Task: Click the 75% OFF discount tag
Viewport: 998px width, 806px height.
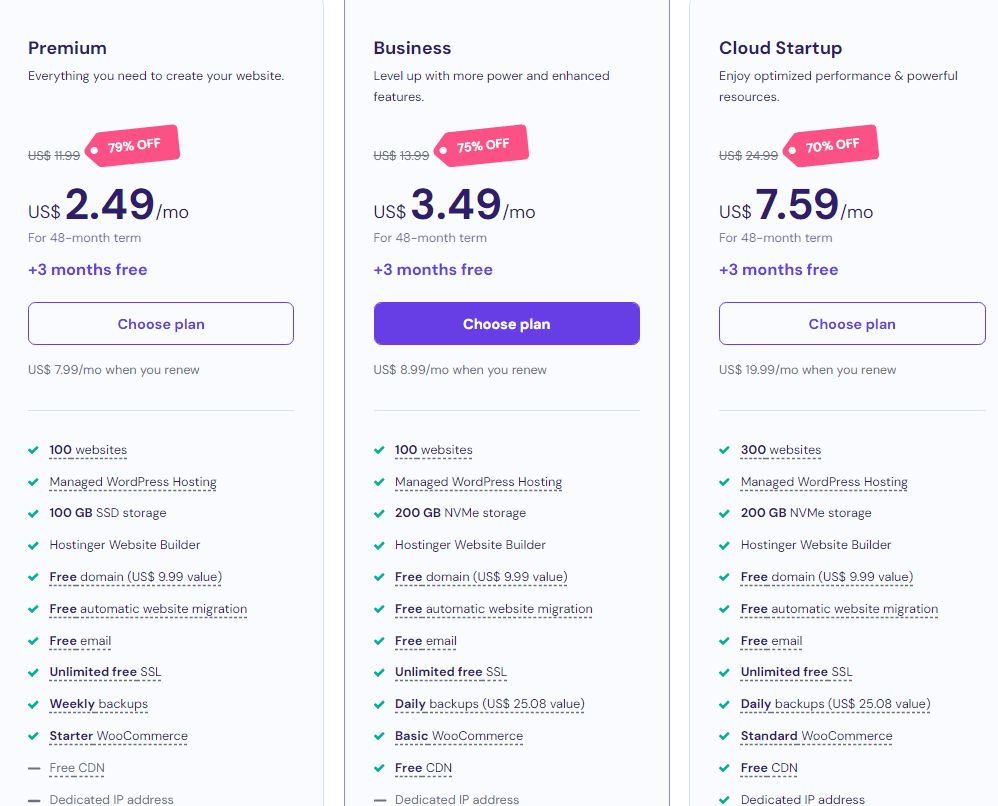Action: click(482, 146)
